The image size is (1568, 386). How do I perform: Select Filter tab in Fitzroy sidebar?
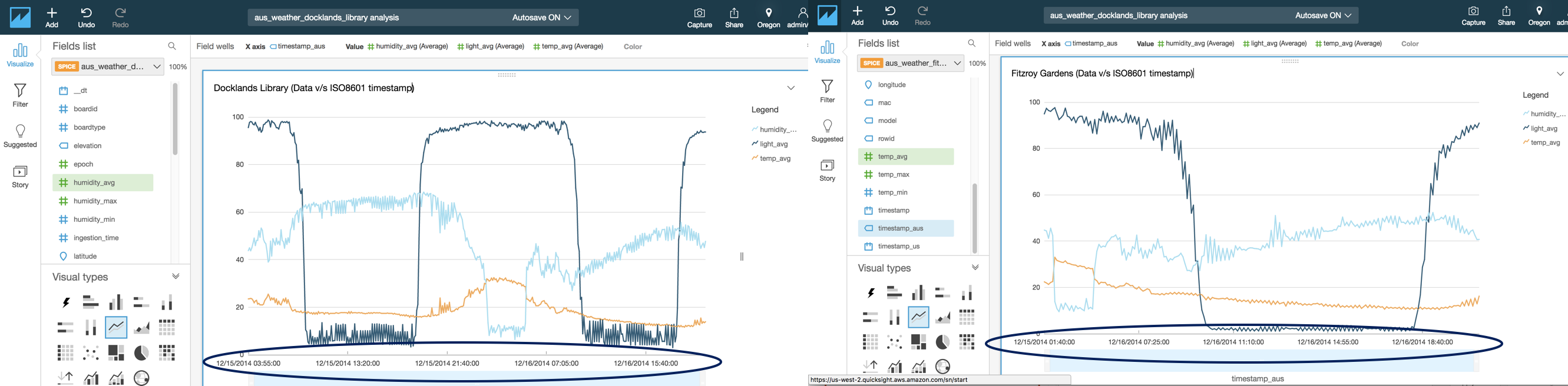click(x=827, y=91)
